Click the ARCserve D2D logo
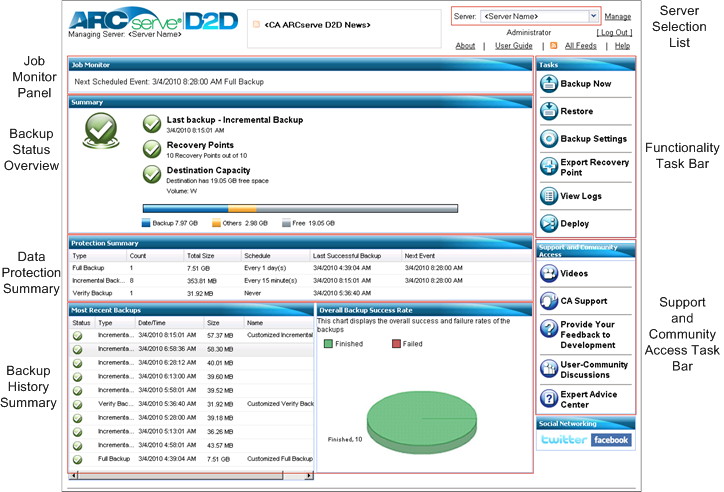The width and height of the screenshot is (724, 492). tap(153, 20)
